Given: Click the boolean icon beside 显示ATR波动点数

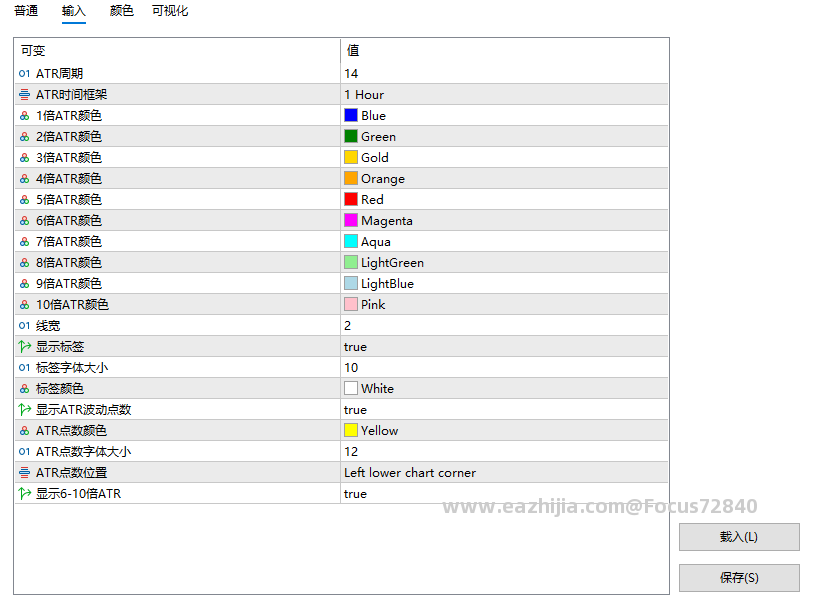Looking at the screenshot, I should (x=24, y=410).
